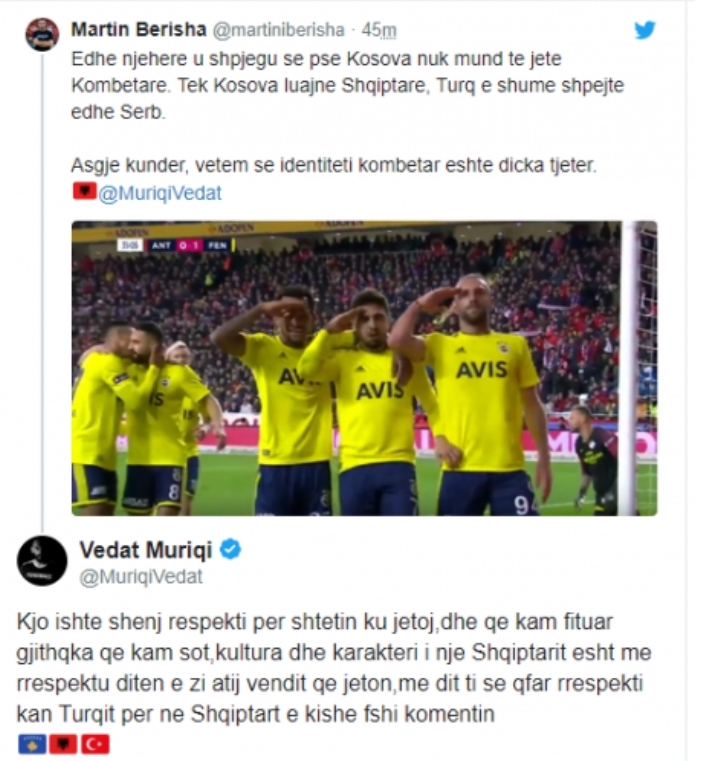Click the Kosovo flag emoji below the reply

(32, 744)
